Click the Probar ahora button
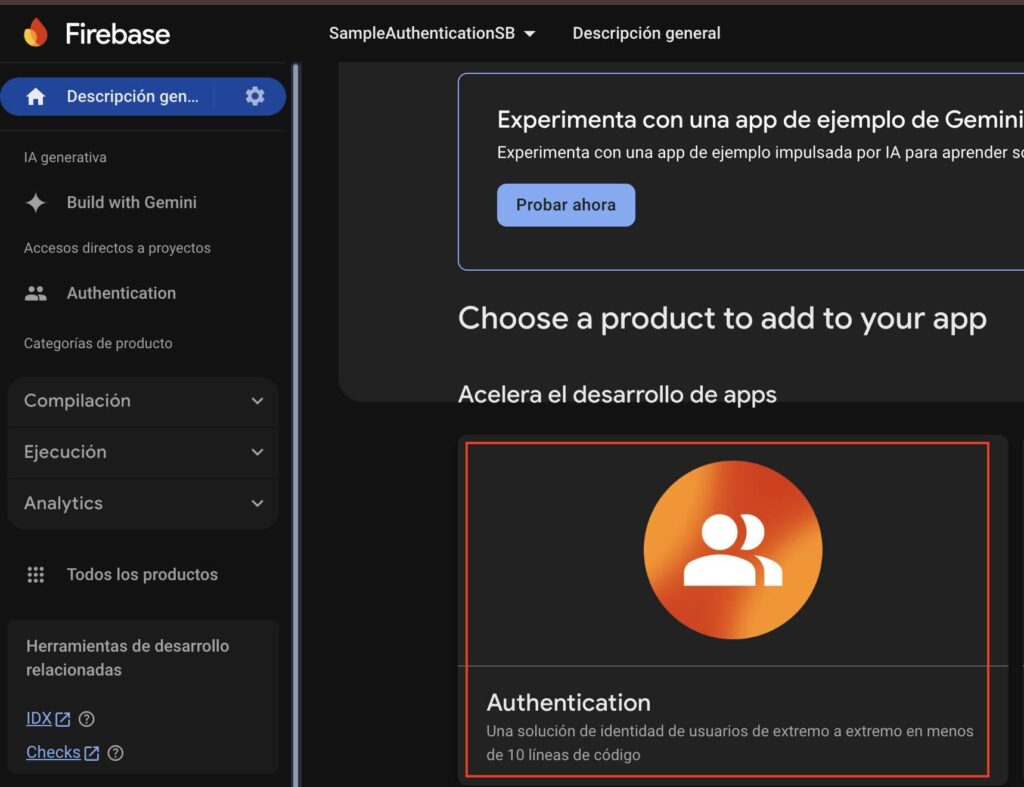This screenshot has width=1024, height=787. (566, 205)
